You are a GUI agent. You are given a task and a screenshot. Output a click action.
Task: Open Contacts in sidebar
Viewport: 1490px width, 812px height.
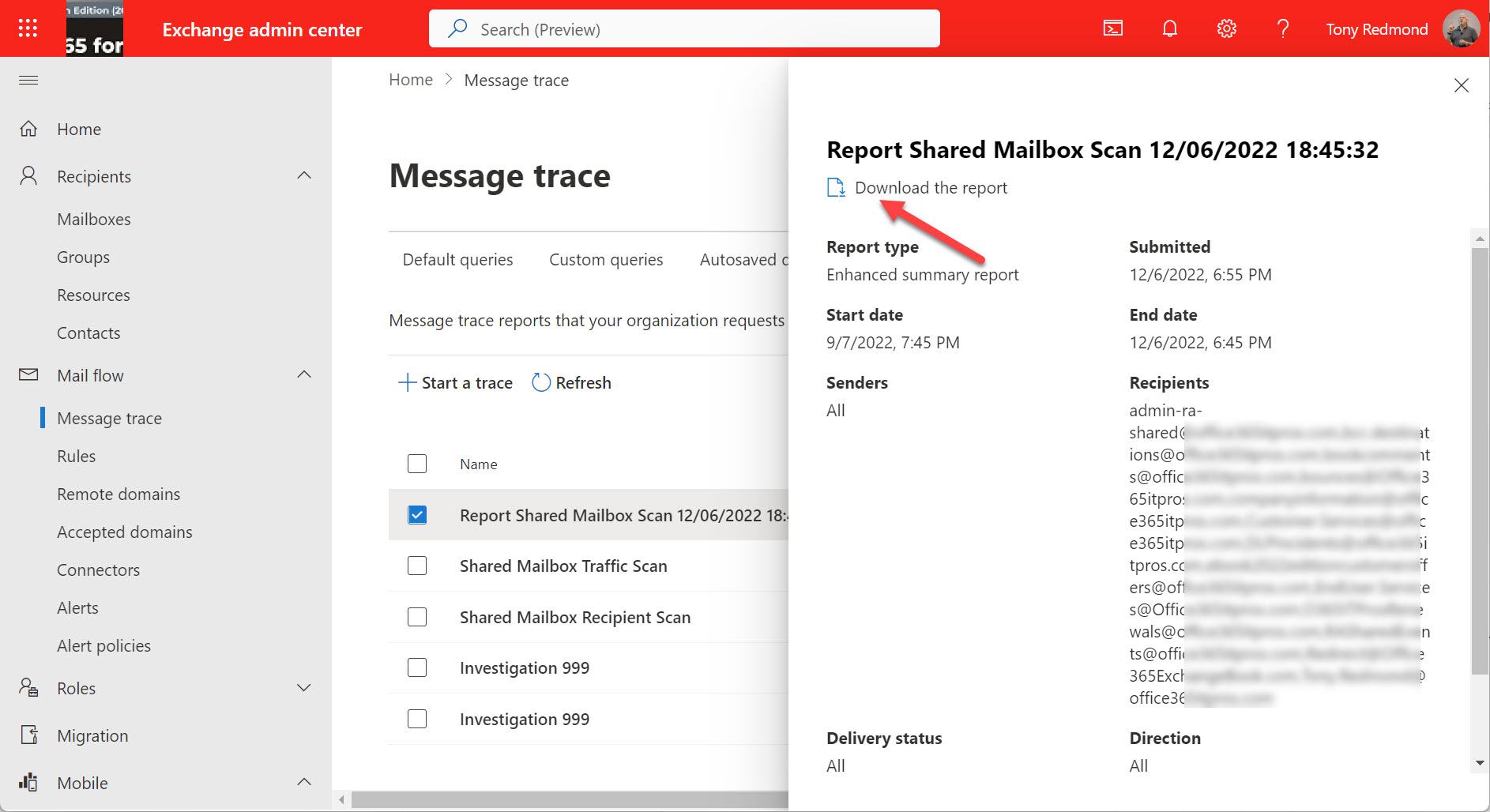88,333
